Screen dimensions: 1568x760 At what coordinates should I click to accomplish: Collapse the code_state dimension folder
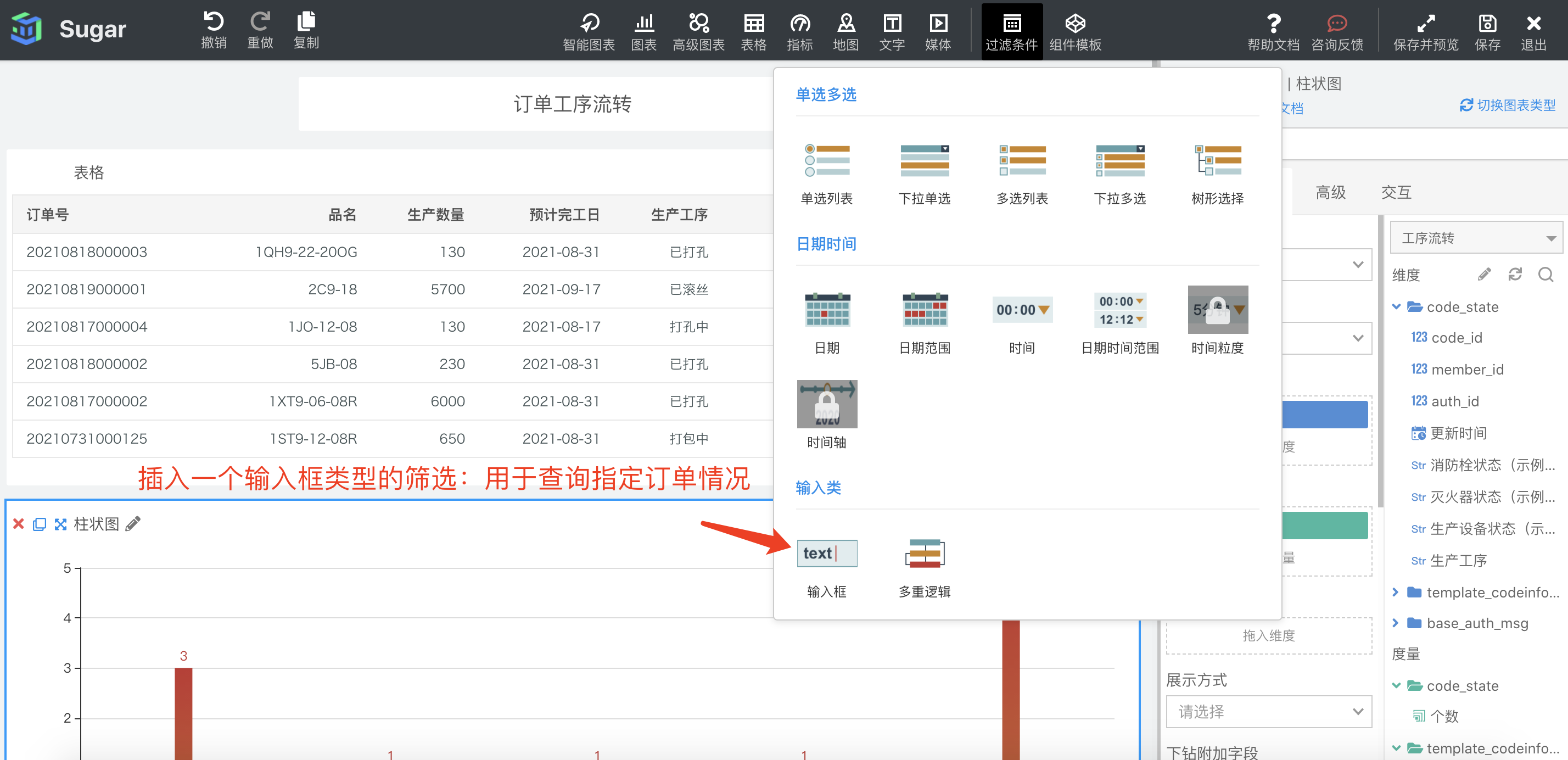(x=1396, y=306)
